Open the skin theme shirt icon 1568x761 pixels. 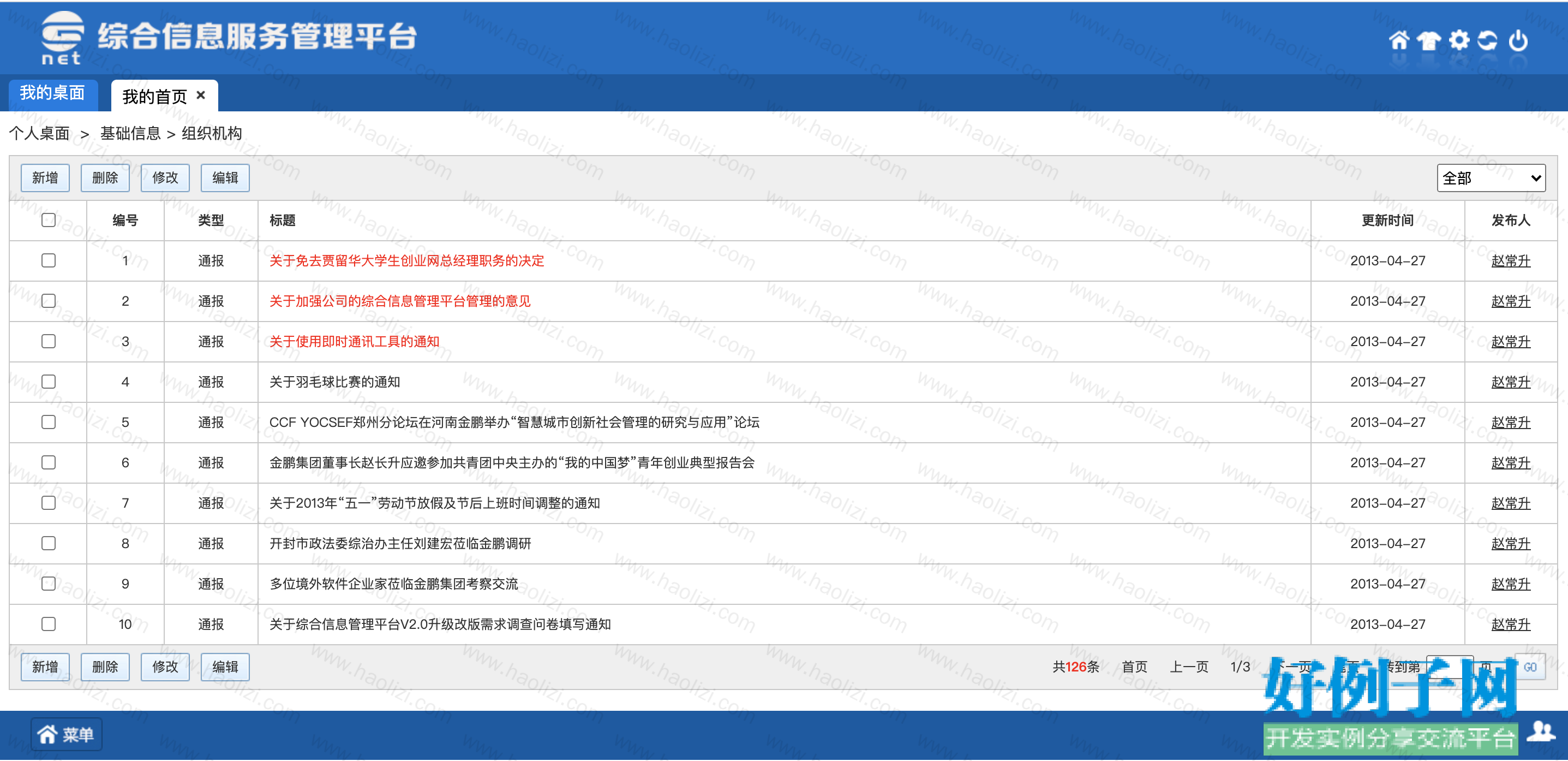point(1429,40)
